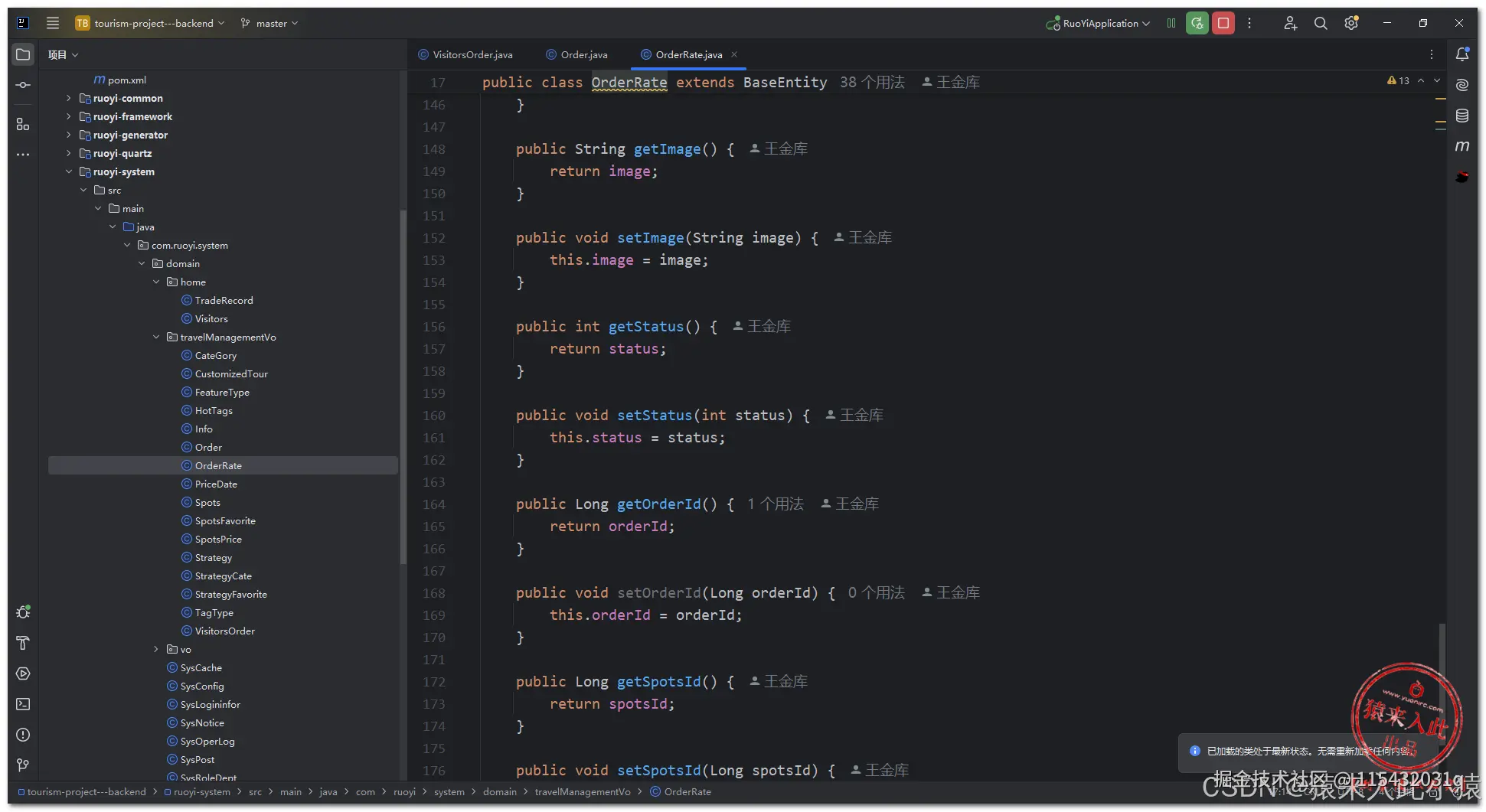Click the project tree vertical scrollbar
Viewport: 1486px width, 812px height.
[403, 386]
